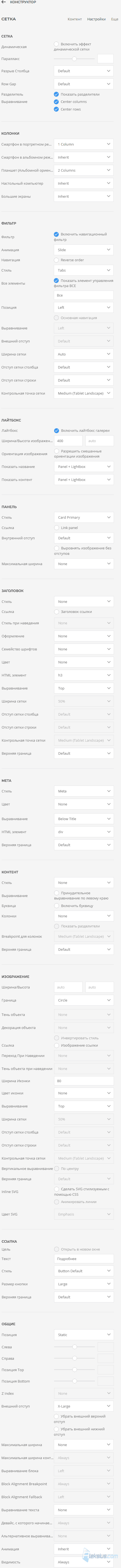Open Row Gap dropdown
The width and height of the screenshot is (121, 1568).
pos(84,84)
